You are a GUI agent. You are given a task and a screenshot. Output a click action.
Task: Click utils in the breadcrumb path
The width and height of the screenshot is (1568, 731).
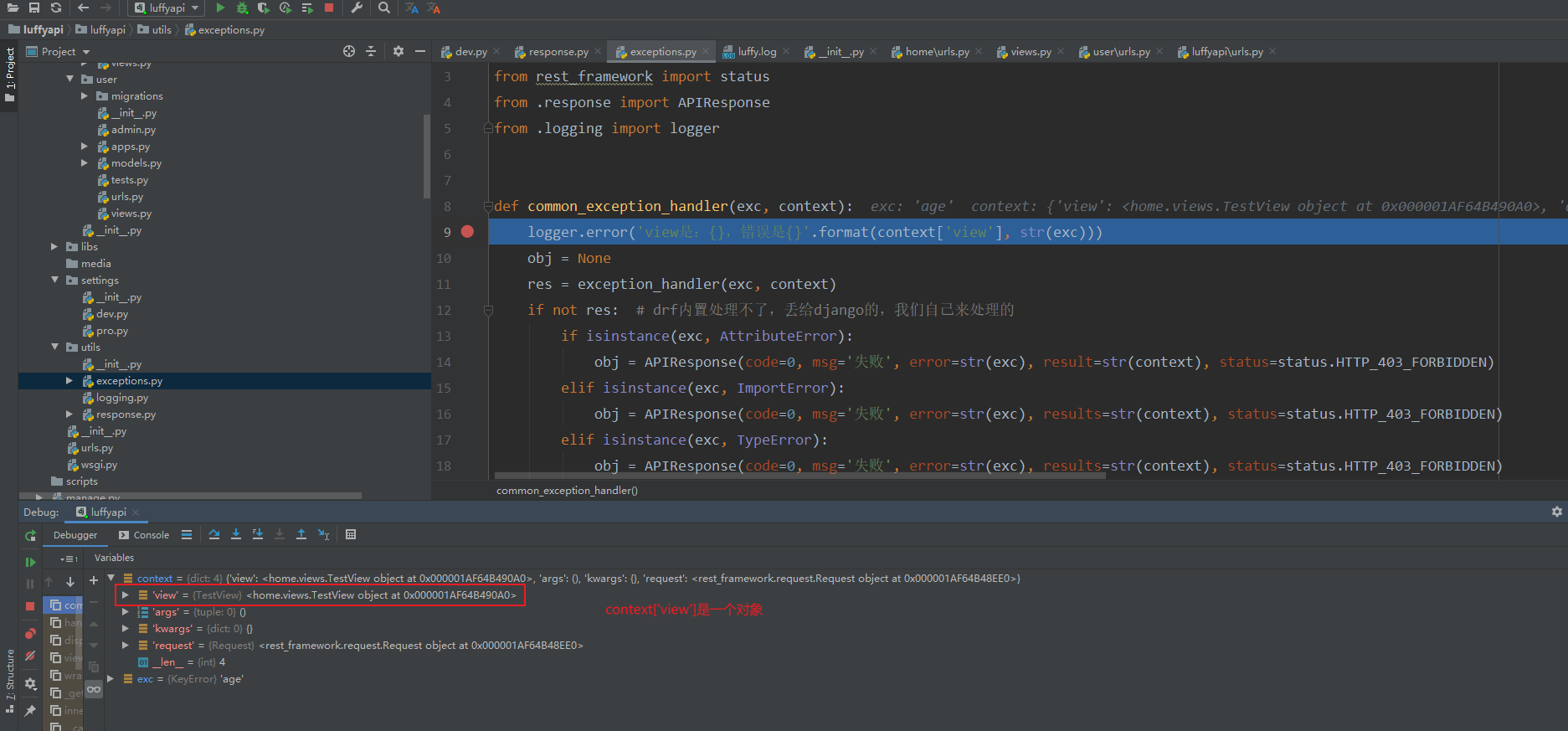[162, 30]
